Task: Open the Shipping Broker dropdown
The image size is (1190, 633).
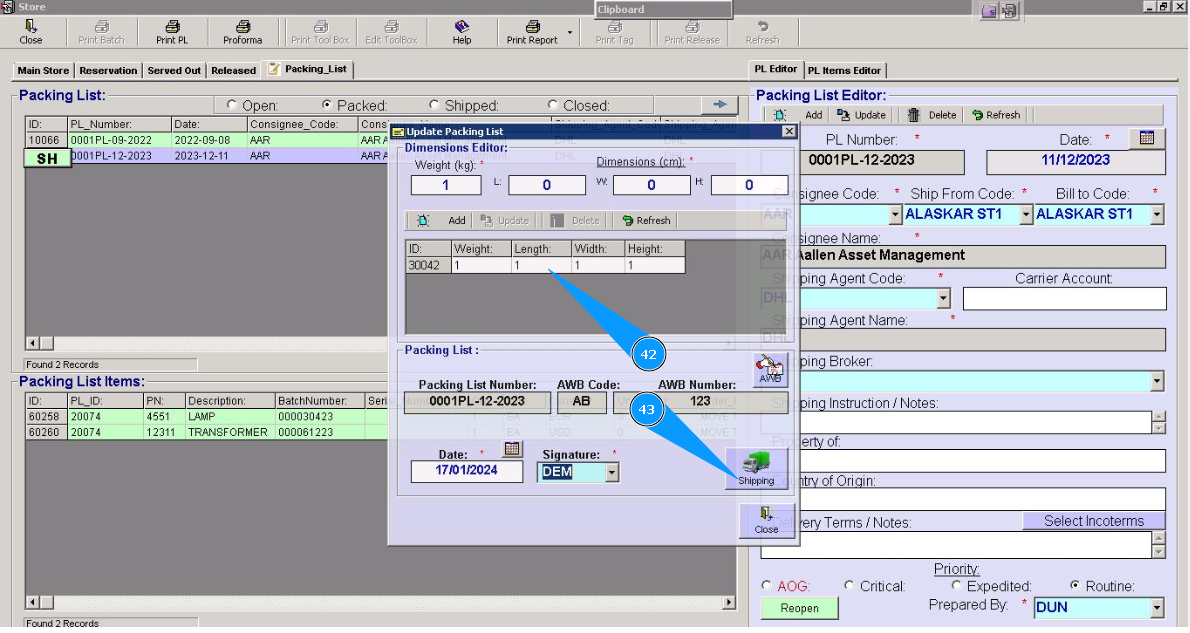Action: (1157, 380)
